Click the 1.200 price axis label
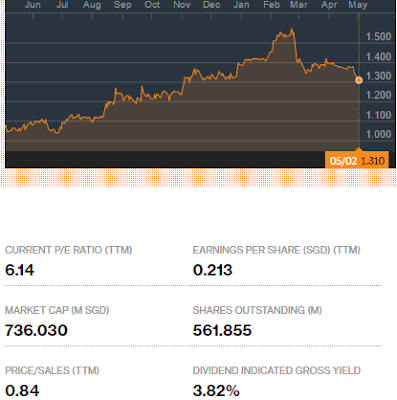This screenshot has height=400, width=397. click(378, 95)
